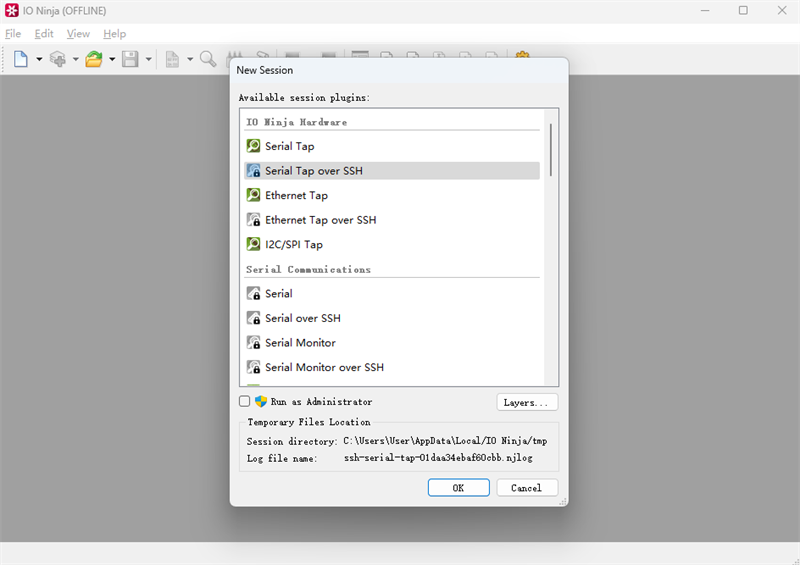Viewport: 800px width, 565px height.
Task: Expand the dropdown arrow beside Open folder icon
Action: [112, 60]
